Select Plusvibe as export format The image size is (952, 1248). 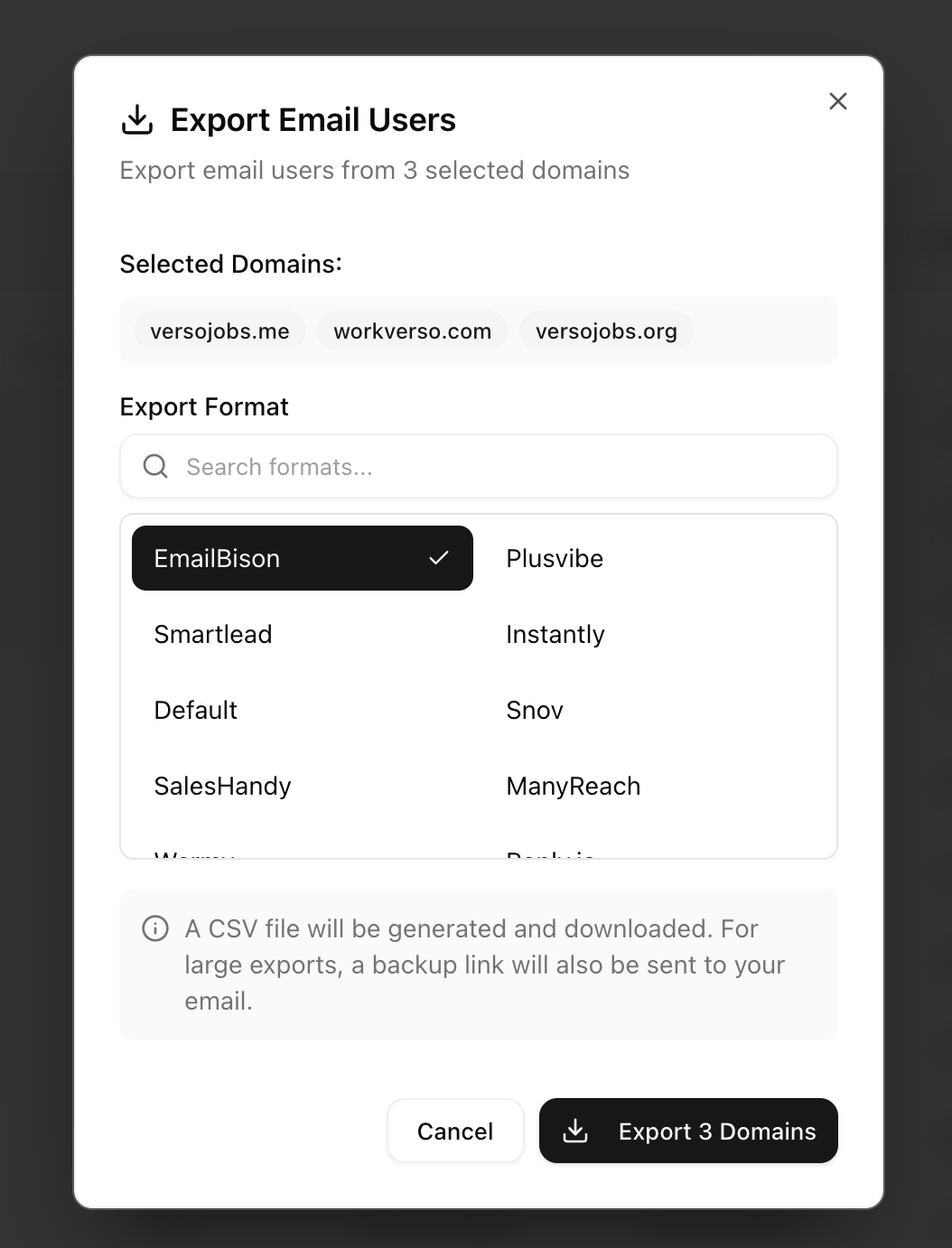[554, 558]
